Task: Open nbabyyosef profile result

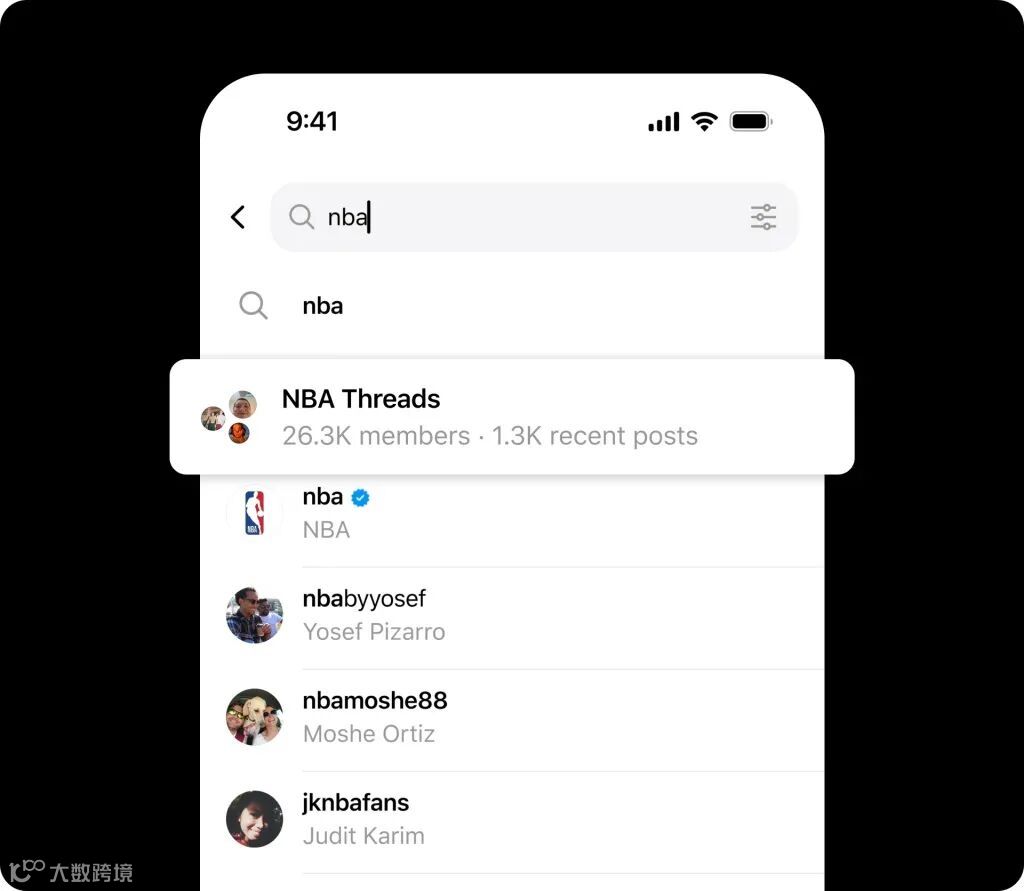Action: 512,615
